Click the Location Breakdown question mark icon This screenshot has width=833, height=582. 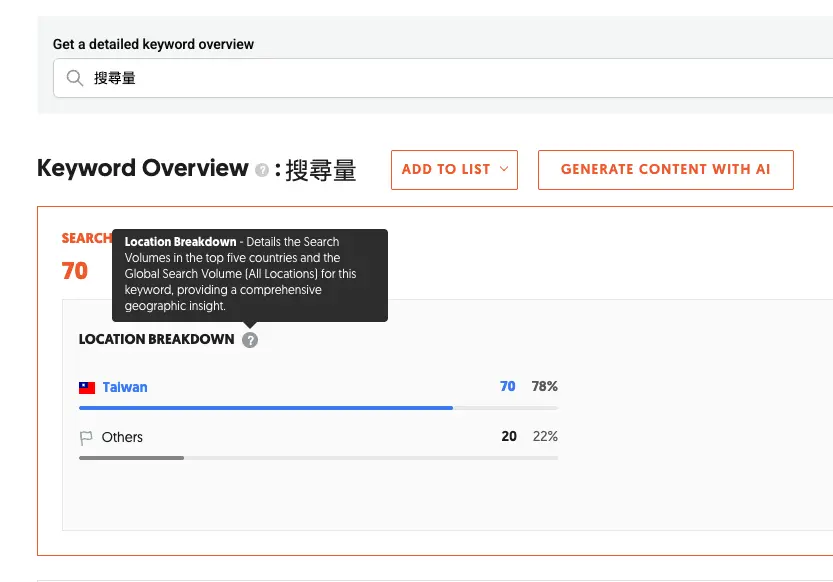click(x=249, y=340)
